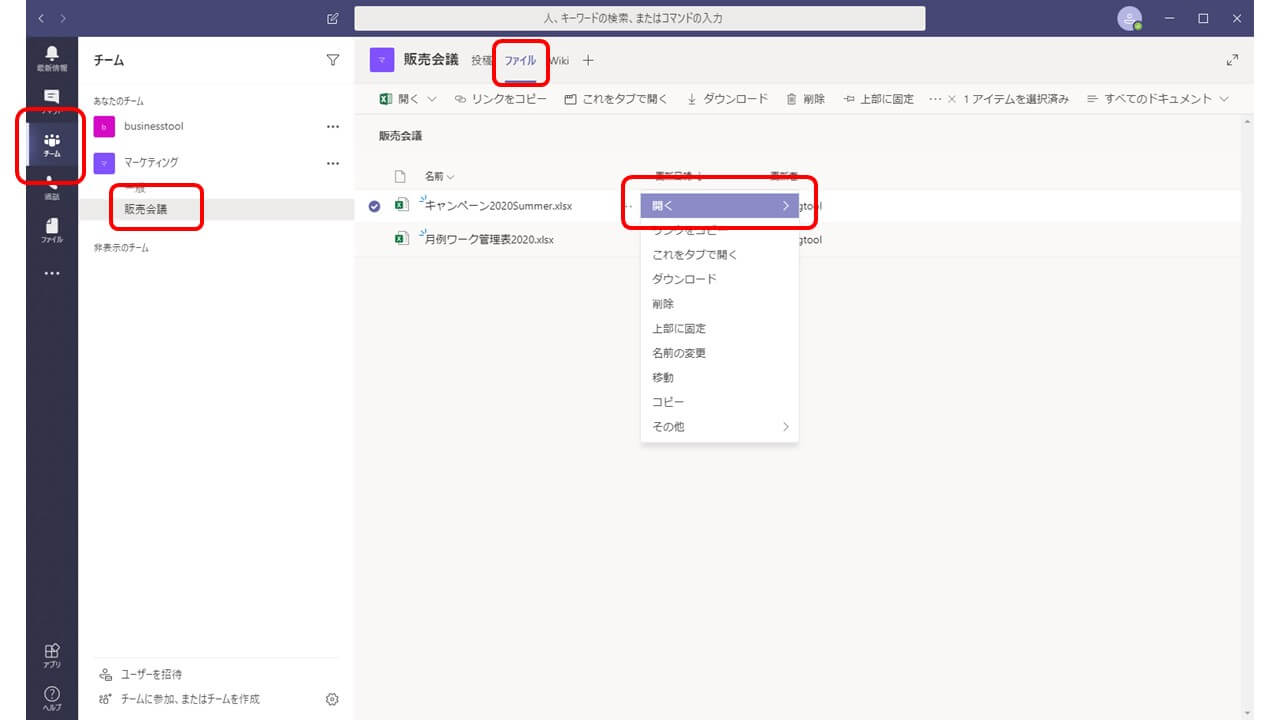
Task: Switch to the Wiki tab
Action: [559, 61]
